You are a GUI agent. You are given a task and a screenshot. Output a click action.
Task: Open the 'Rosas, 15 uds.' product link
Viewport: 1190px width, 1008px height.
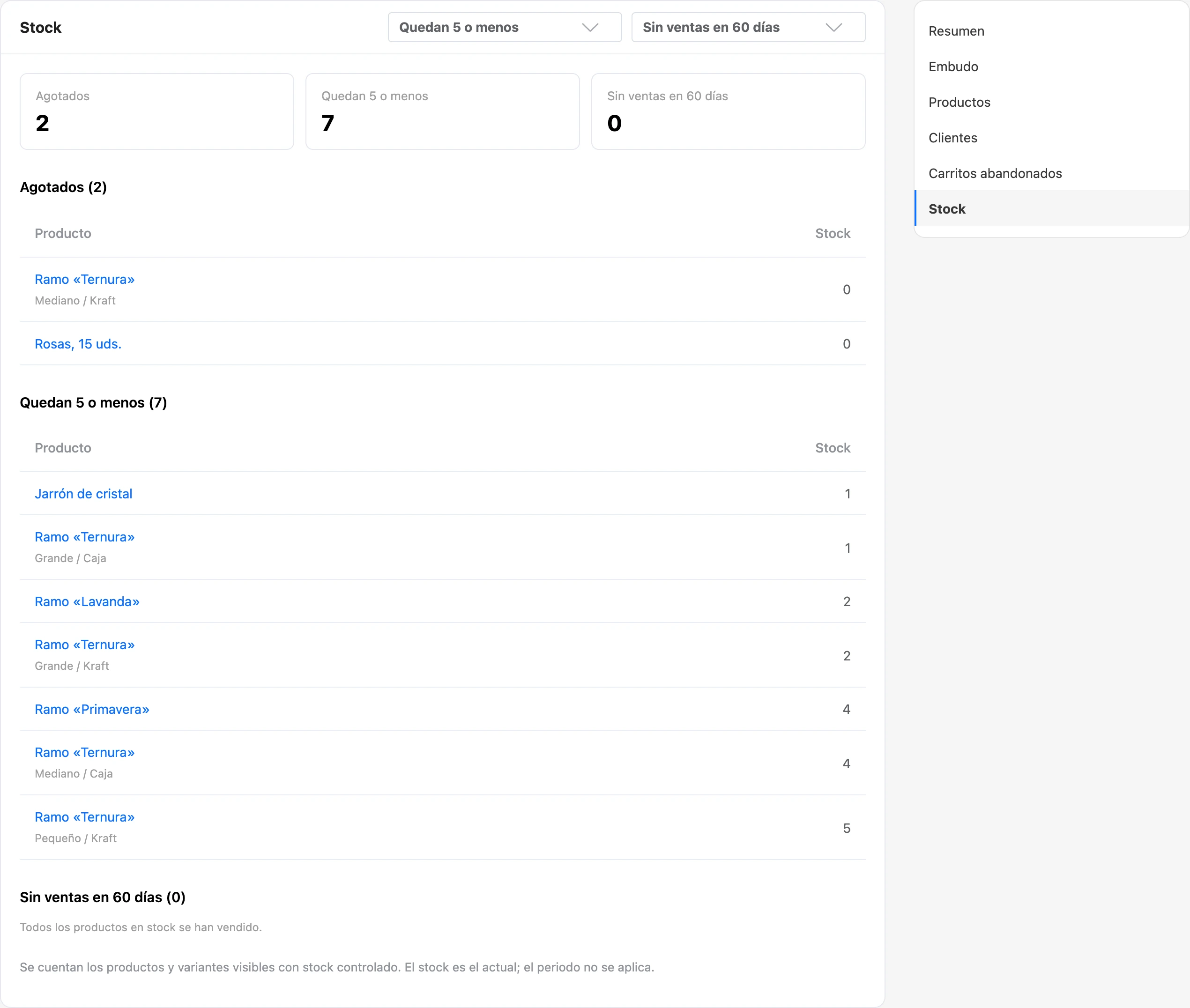[x=78, y=344]
